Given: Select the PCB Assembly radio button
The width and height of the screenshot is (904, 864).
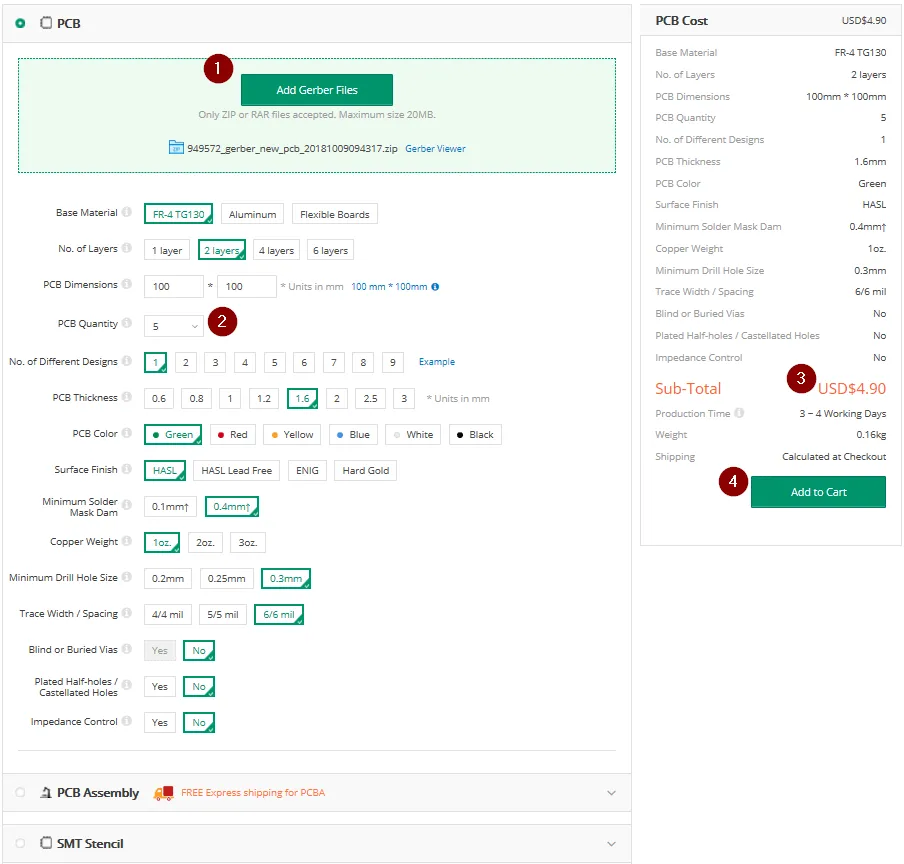Looking at the screenshot, I should click(x=21, y=793).
